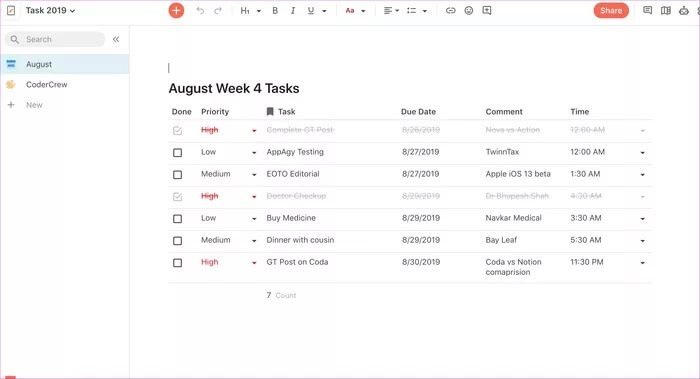
Task: Open the underline options dropdown arrow
Action: tap(324, 11)
